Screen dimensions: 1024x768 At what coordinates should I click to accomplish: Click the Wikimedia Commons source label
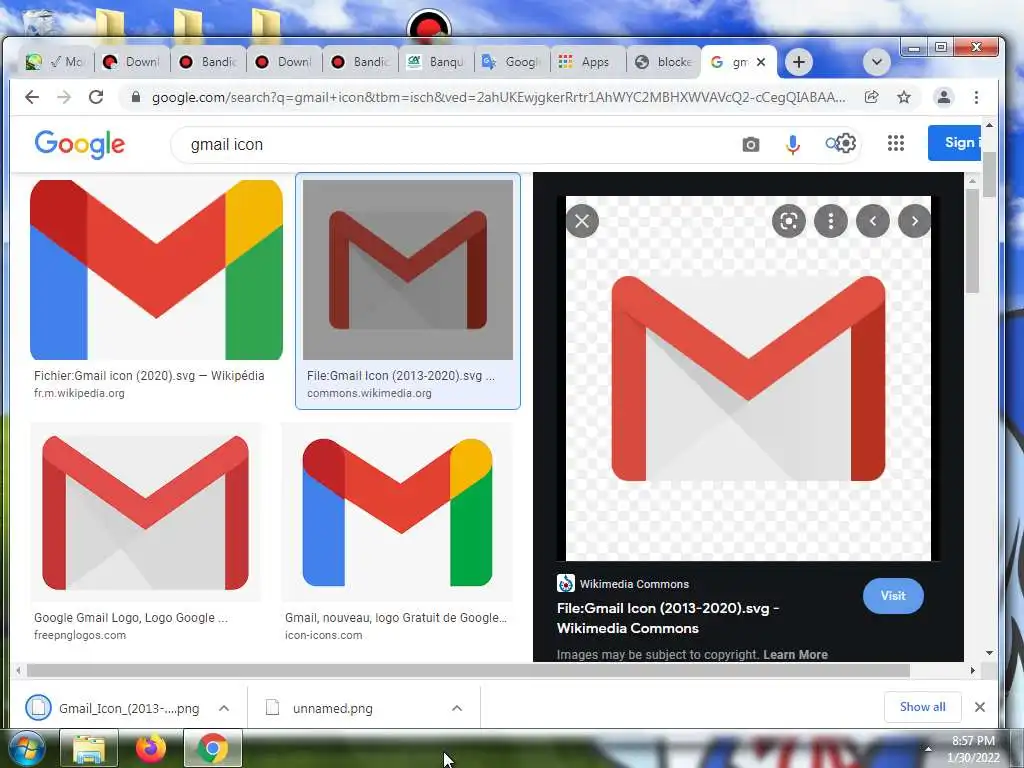click(x=633, y=584)
